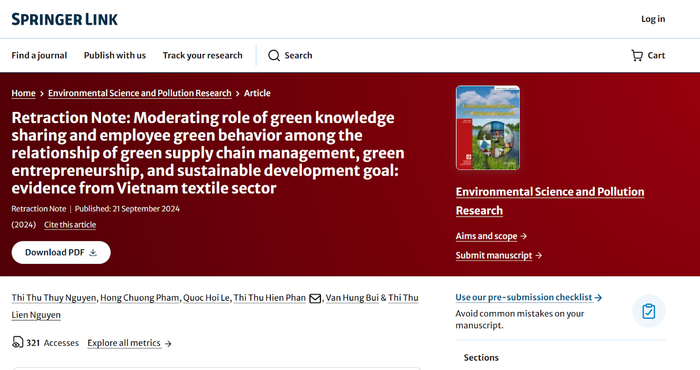700x370 pixels.
Task: Open Publish with us menu
Action: click(x=115, y=55)
